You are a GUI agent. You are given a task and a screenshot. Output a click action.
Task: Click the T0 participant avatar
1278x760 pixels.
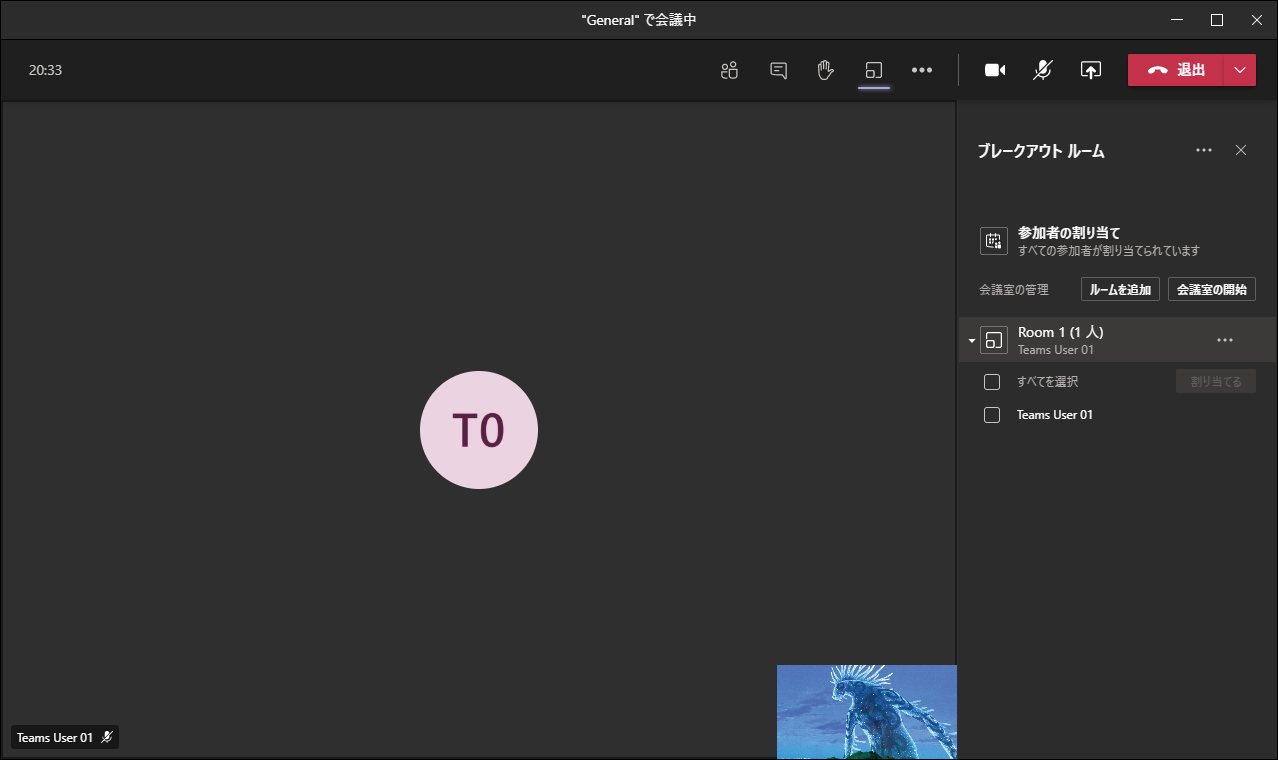[479, 430]
